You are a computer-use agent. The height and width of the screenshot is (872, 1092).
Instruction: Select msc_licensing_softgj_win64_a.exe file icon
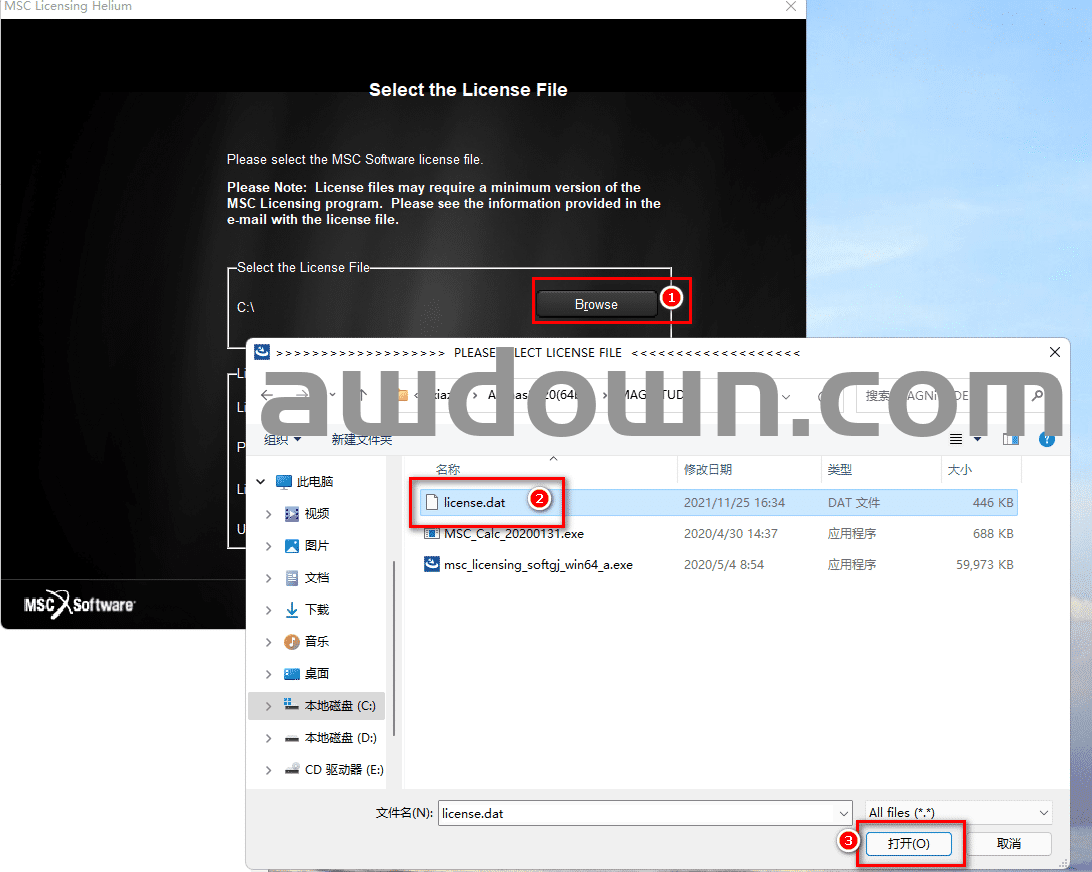tap(432, 565)
